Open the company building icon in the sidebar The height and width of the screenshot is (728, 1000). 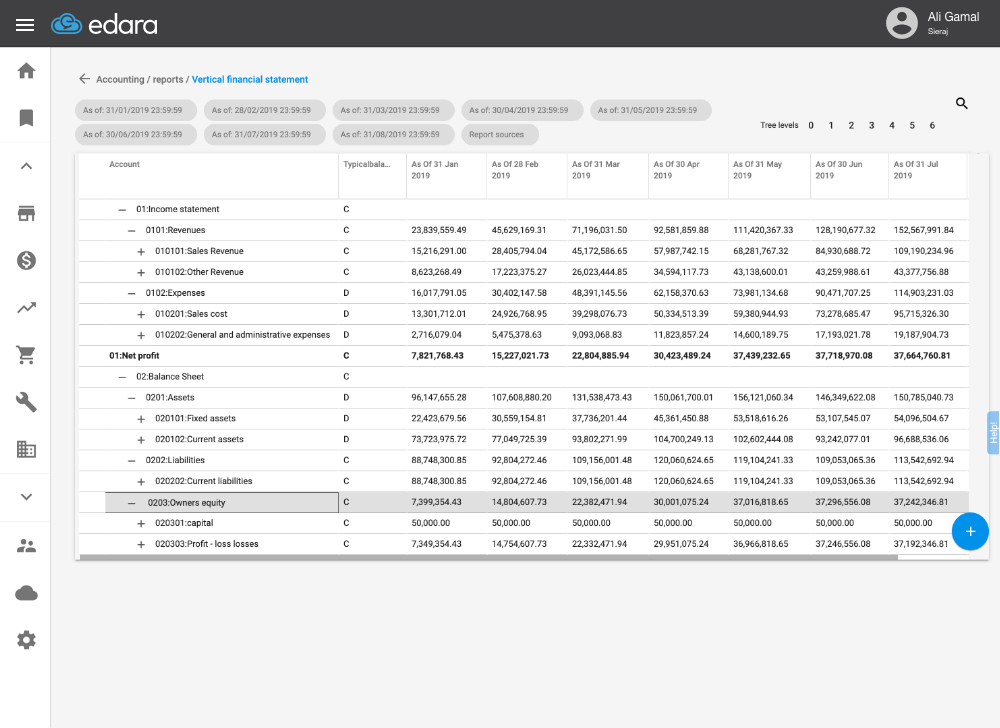click(26, 449)
